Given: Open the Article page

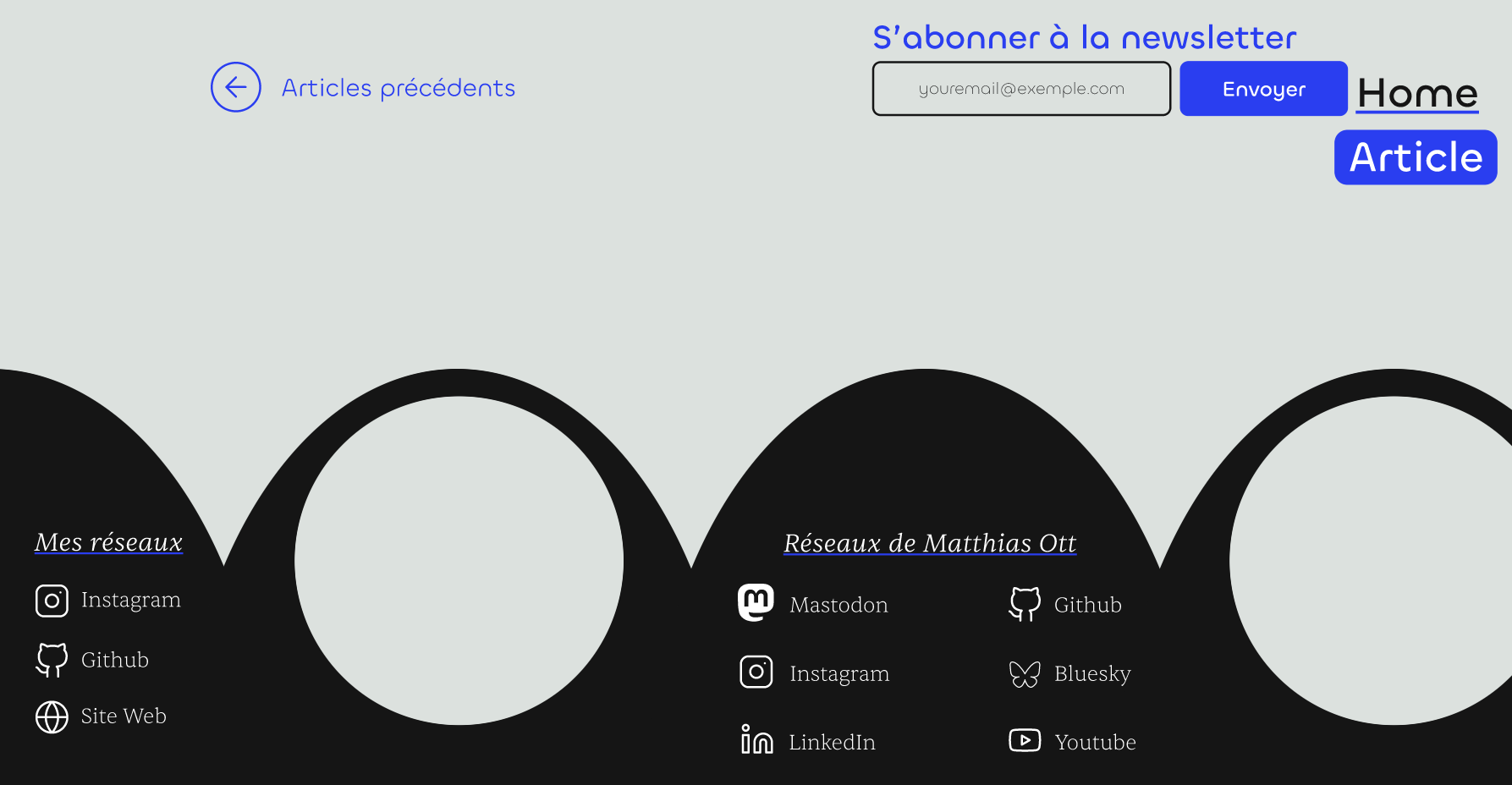Looking at the screenshot, I should pos(1415,156).
